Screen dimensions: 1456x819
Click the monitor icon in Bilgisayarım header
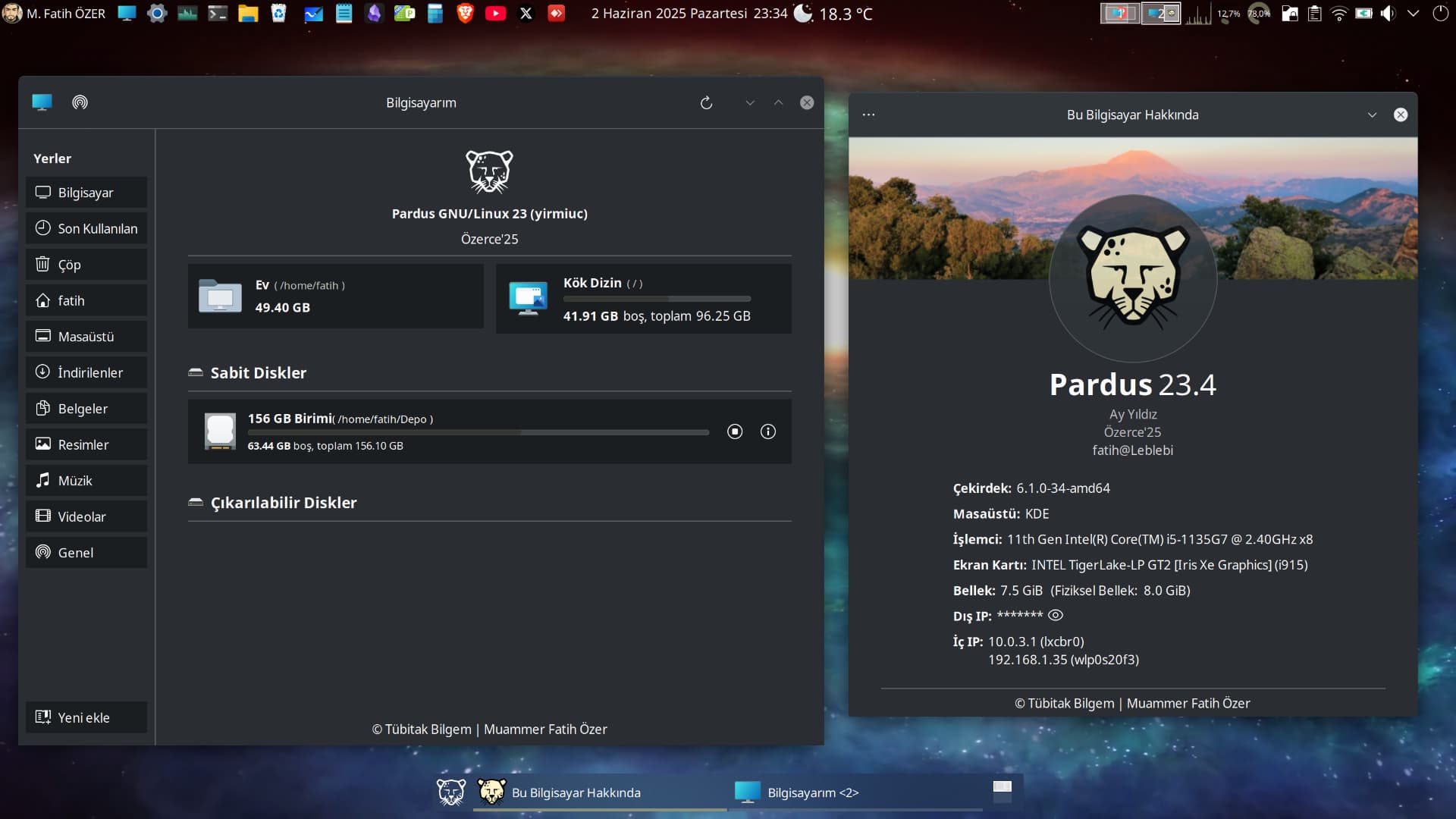tap(42, 102)
